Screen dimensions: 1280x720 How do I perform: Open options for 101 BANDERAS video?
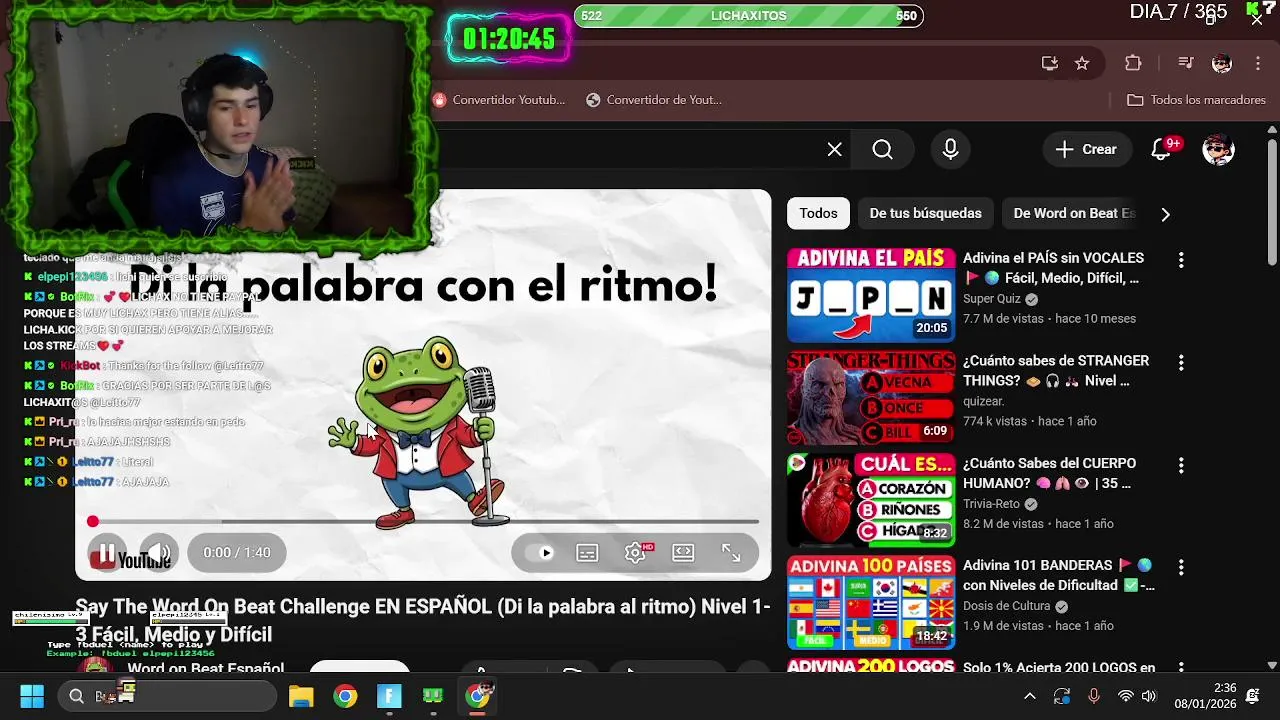[1181, 567]
